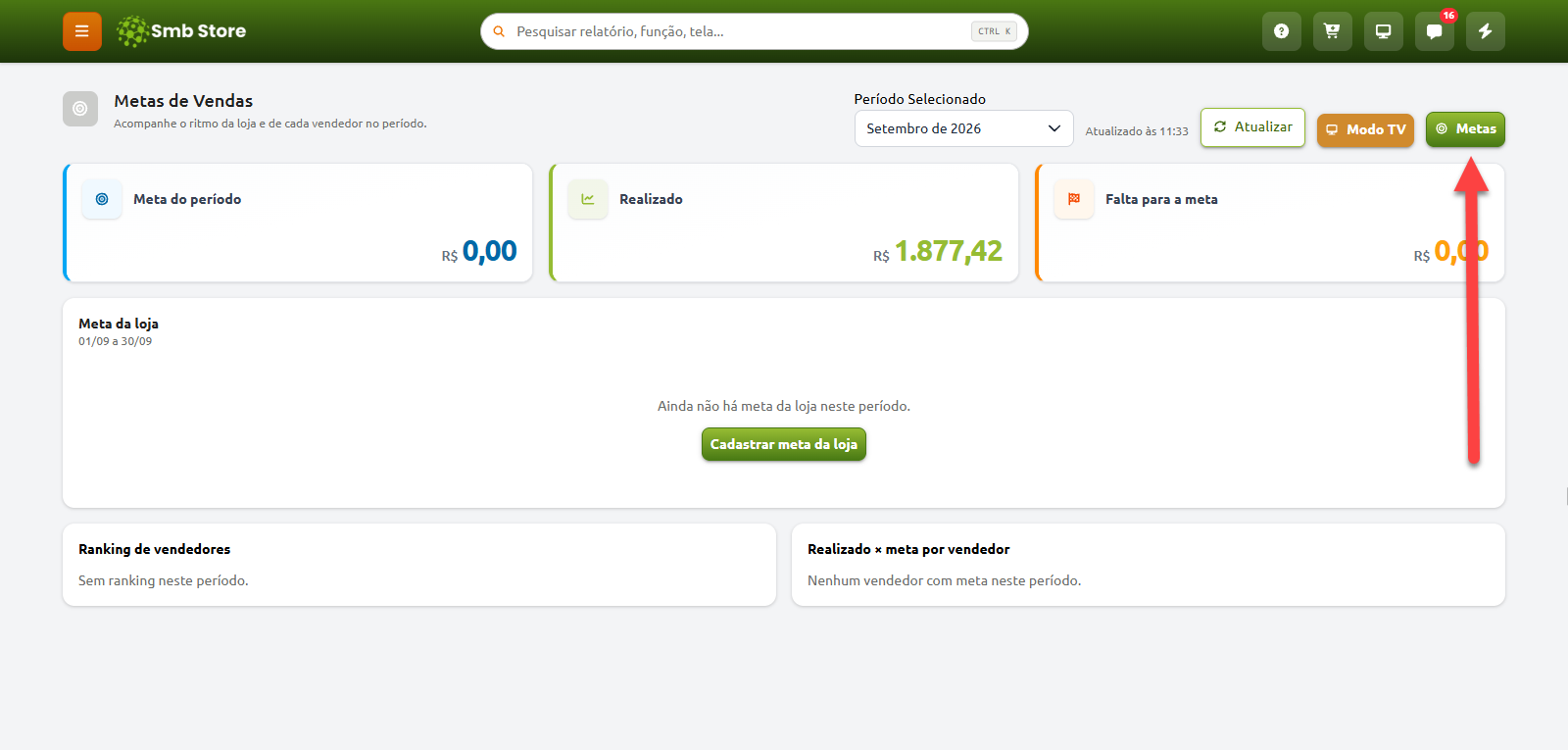
Task: Enable Modo TV
Action: 1365,129
